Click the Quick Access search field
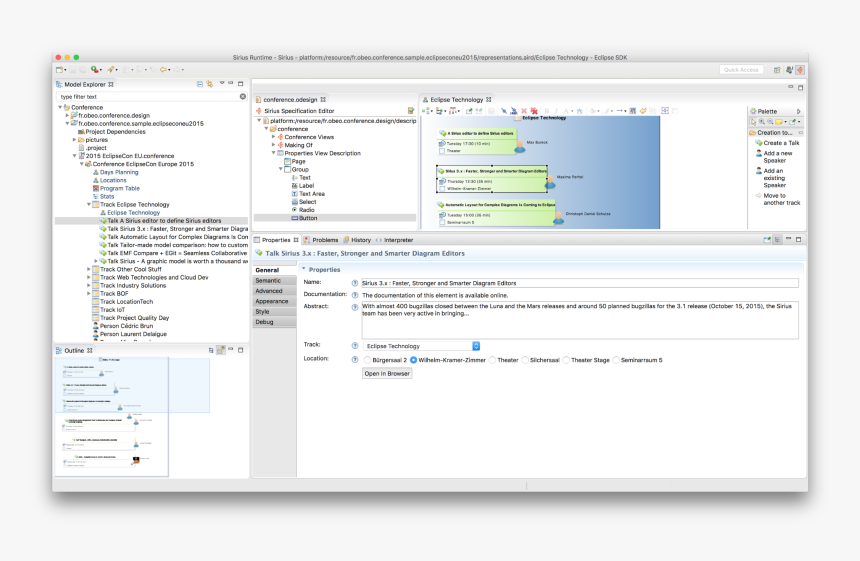Viewport: 860px width, 561px height. [x=741, y=70]
